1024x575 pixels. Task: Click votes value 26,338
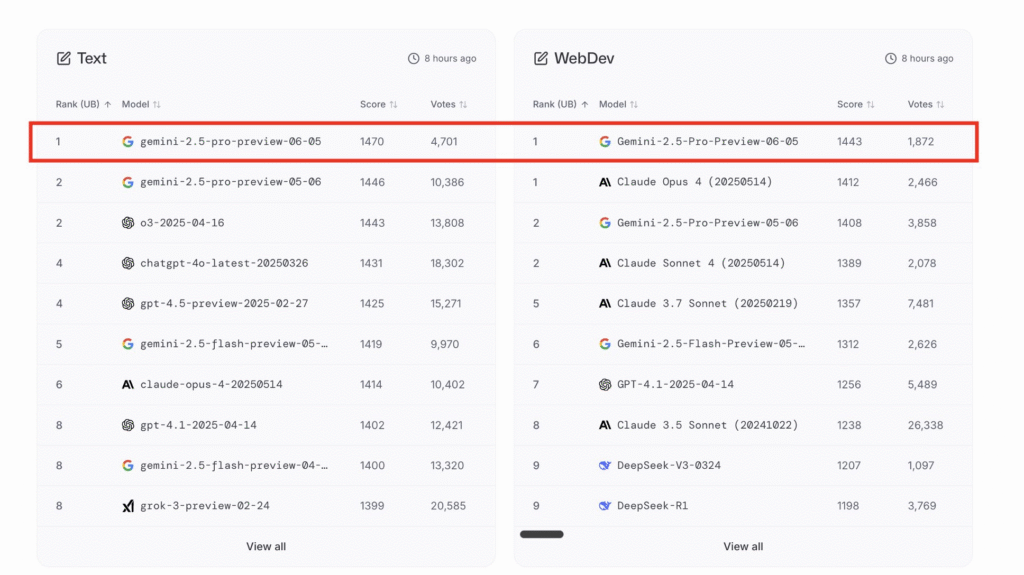click(925, 425)
